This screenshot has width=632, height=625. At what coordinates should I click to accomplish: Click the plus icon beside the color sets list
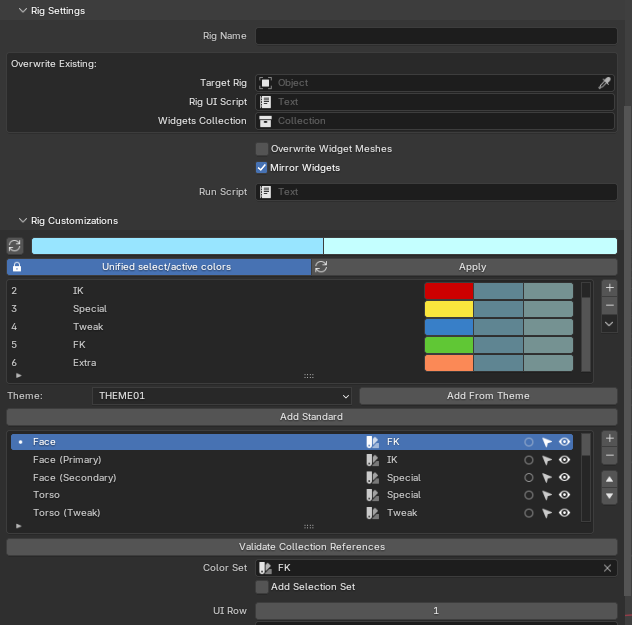pos(609,288)
